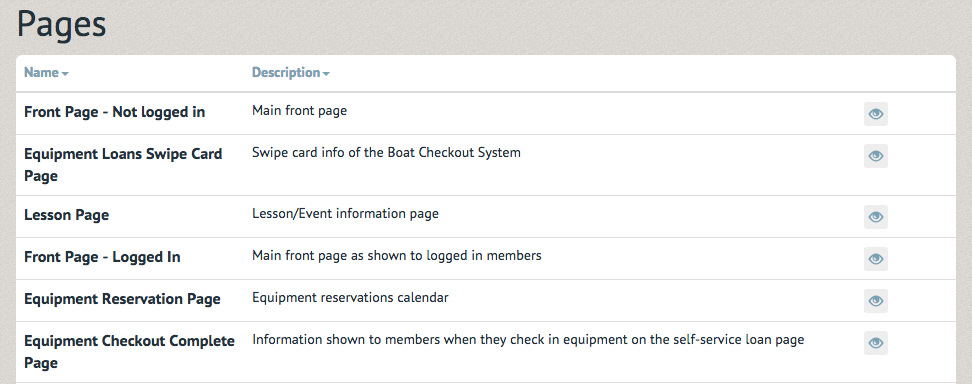
Task: Sort pages by Name column
Action: coord(46,73)
